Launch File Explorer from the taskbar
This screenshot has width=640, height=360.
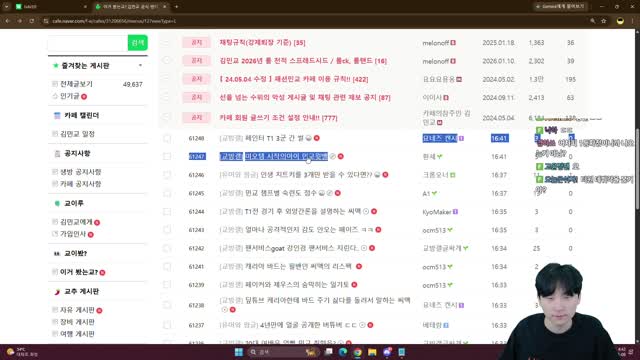(372, 352)
